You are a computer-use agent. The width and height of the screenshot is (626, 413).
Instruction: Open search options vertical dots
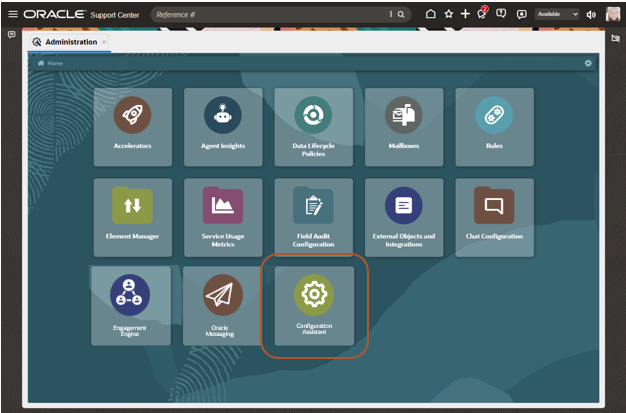pyautogui.click(x=391, y=14)
